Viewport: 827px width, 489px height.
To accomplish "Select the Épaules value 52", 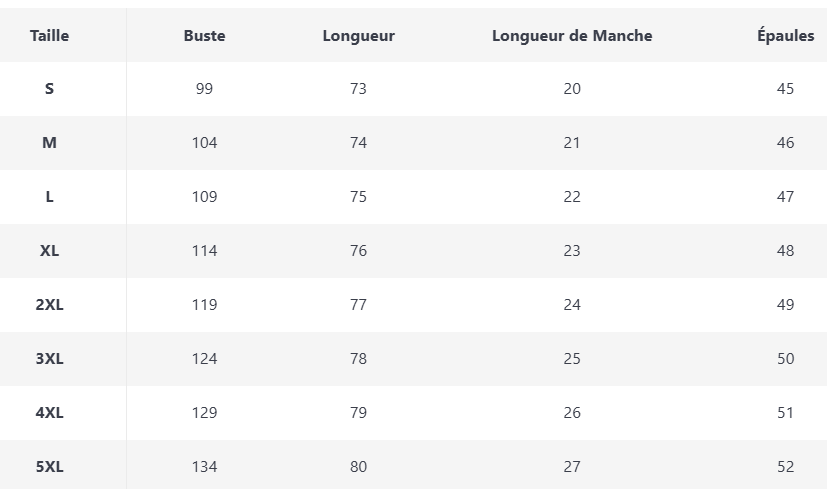I will point(785,467).
